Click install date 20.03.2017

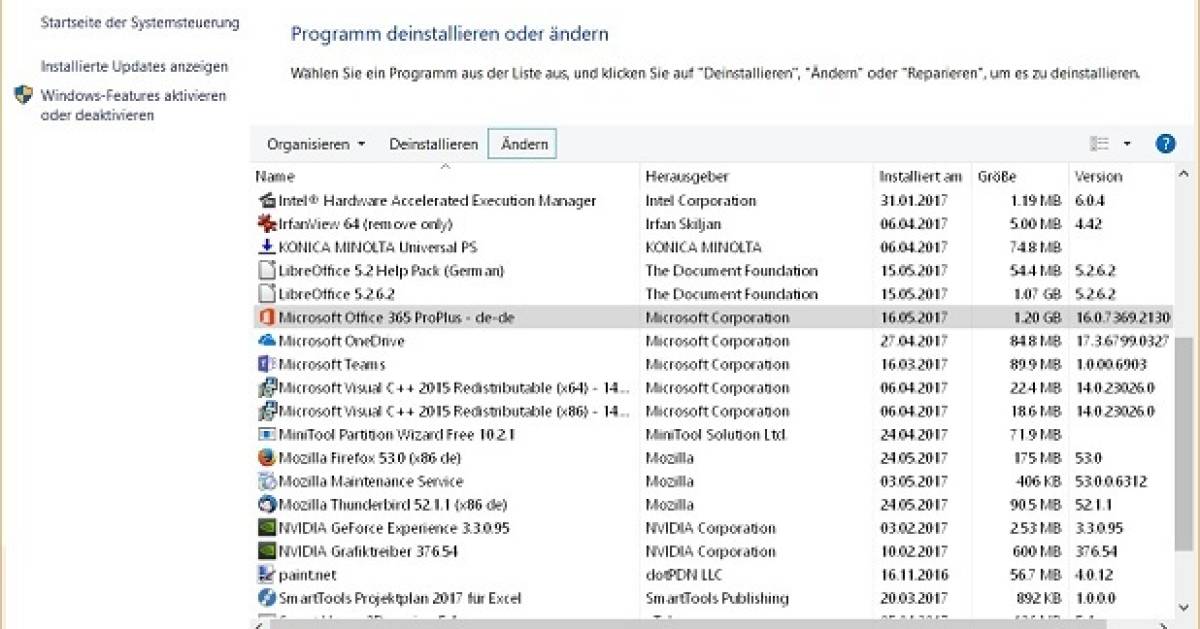click(x=913, y=598)
